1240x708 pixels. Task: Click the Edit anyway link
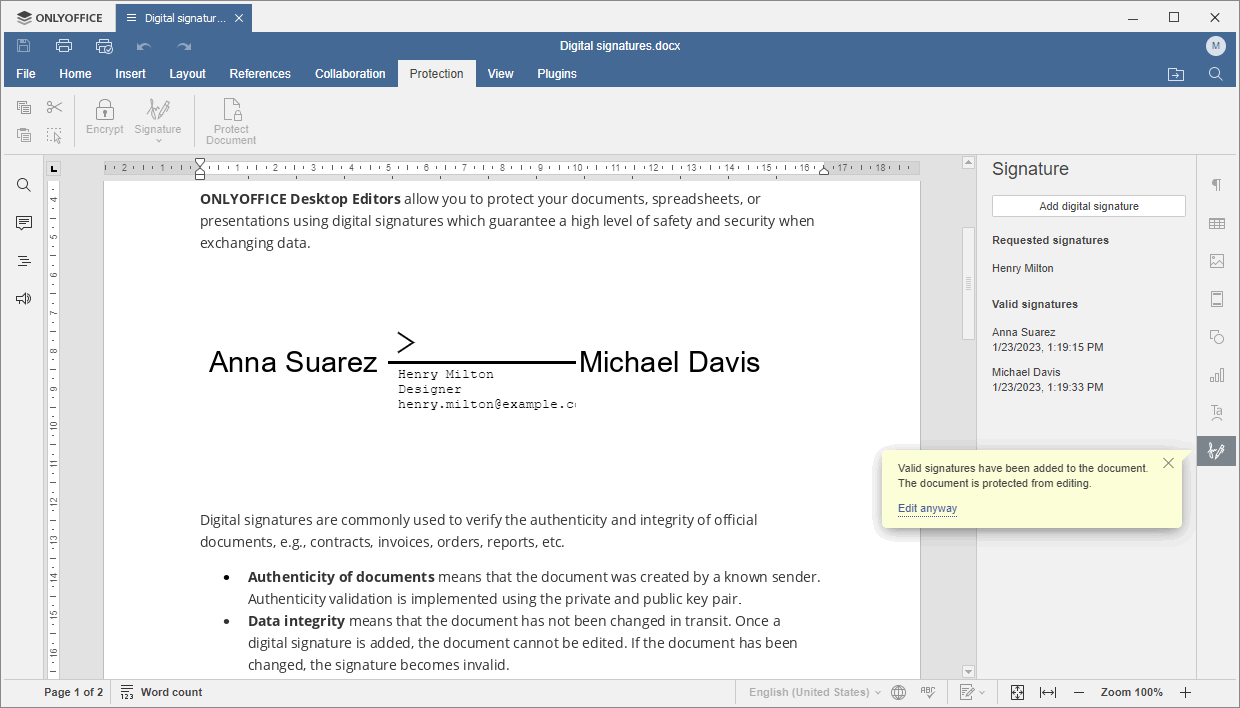tap(927, 508)
